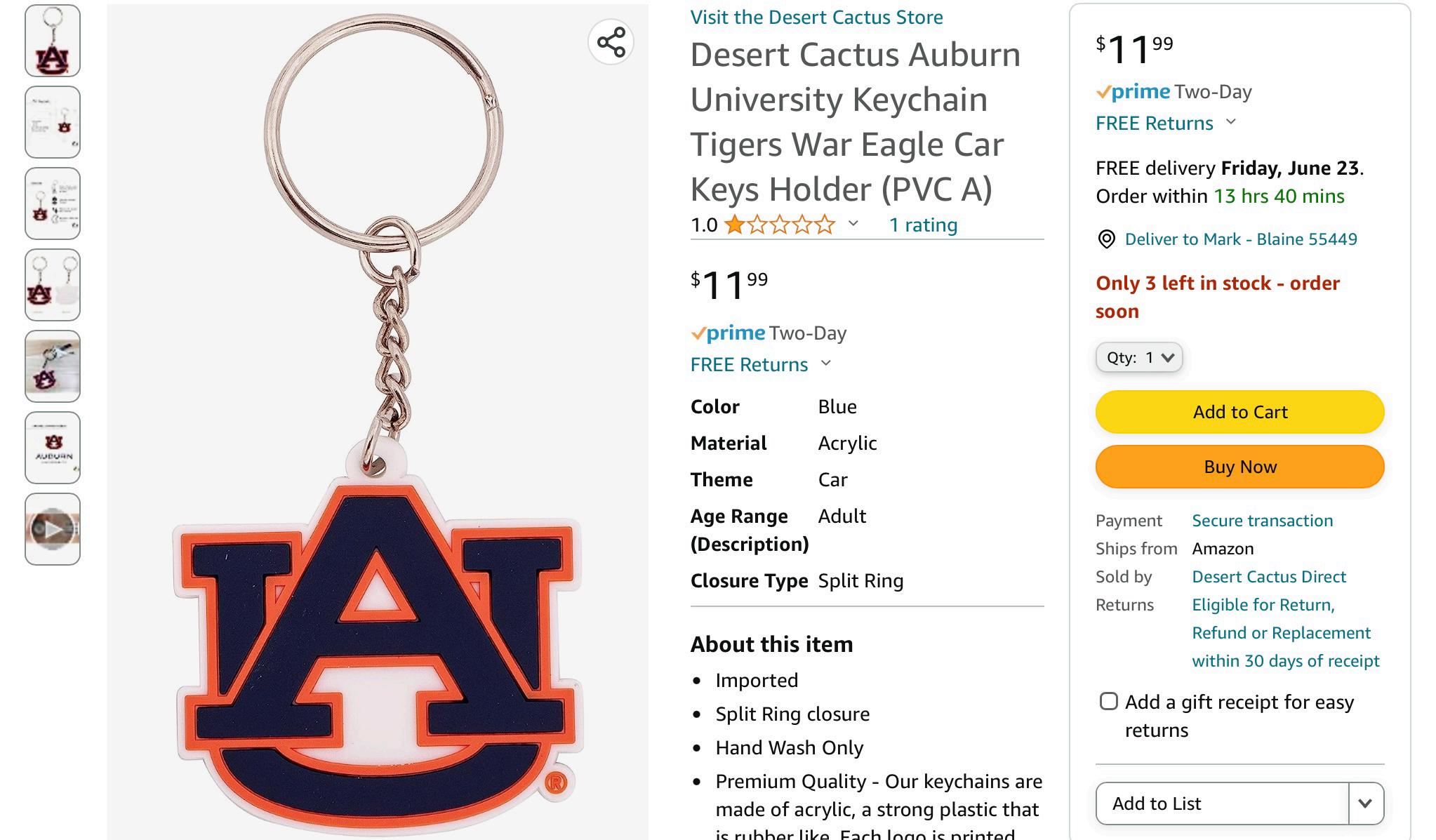Image resolution: width=1436 pixels, height=840 pixels.
Task: Open the 1 rating link
Action: coord(923,225)
